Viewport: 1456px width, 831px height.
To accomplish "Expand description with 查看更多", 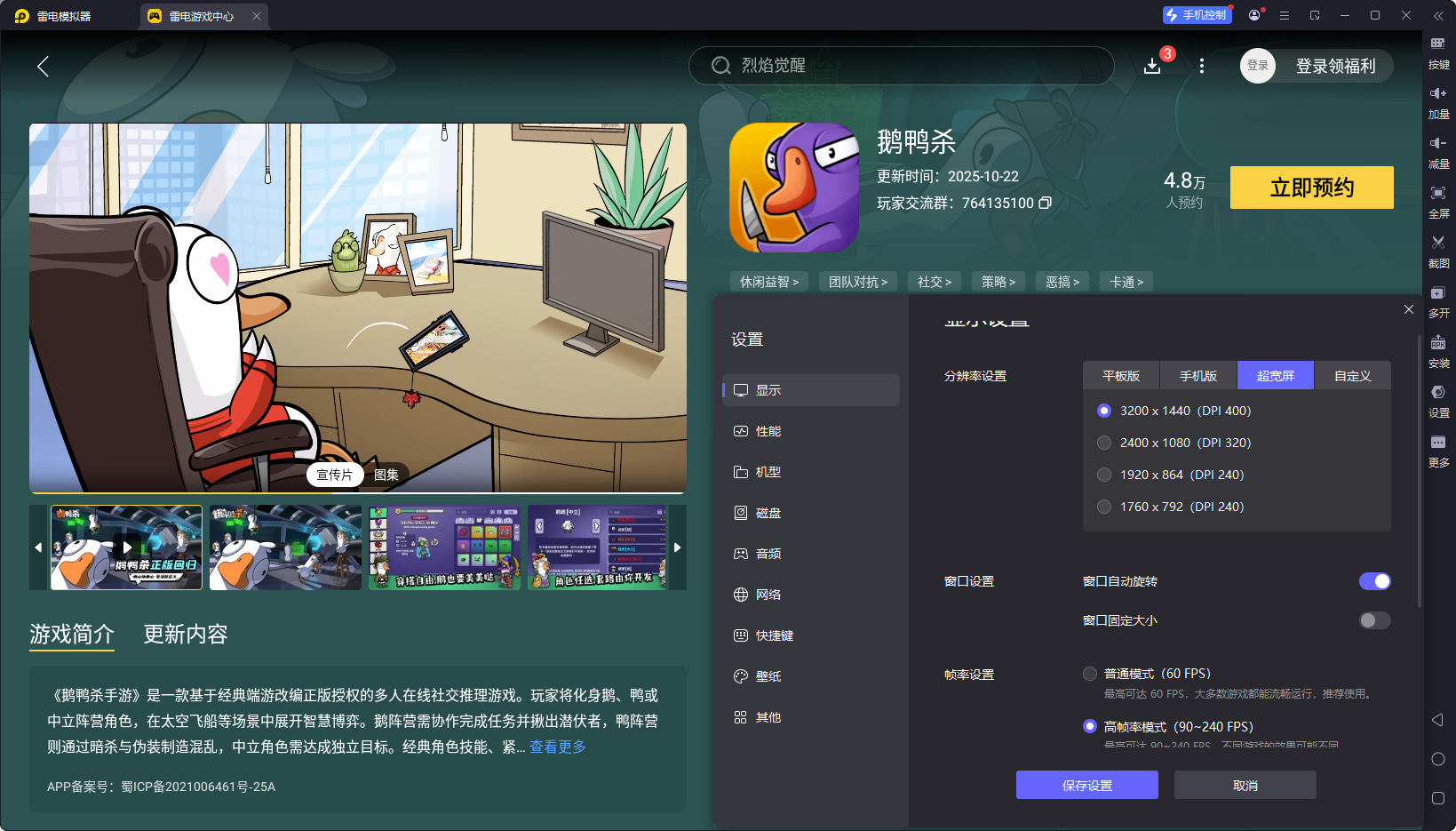I will click(558, 747).
